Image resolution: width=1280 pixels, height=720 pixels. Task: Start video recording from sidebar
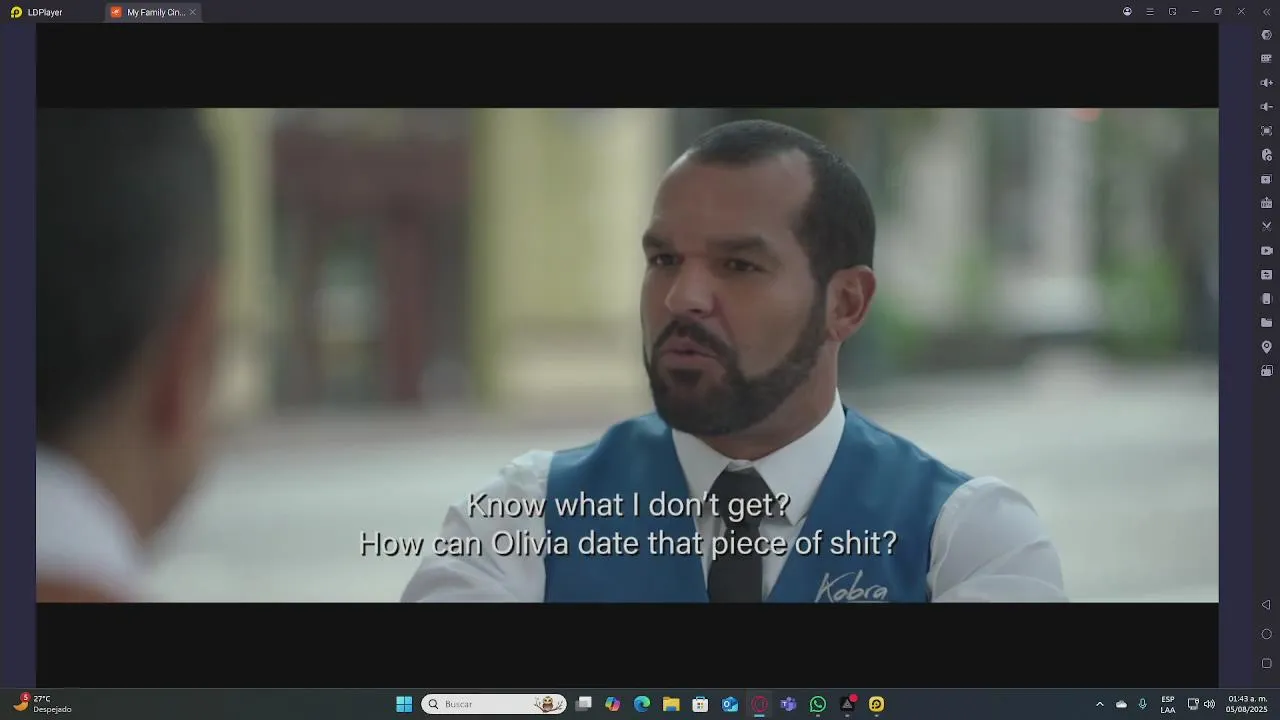(x=1266, y=251)
